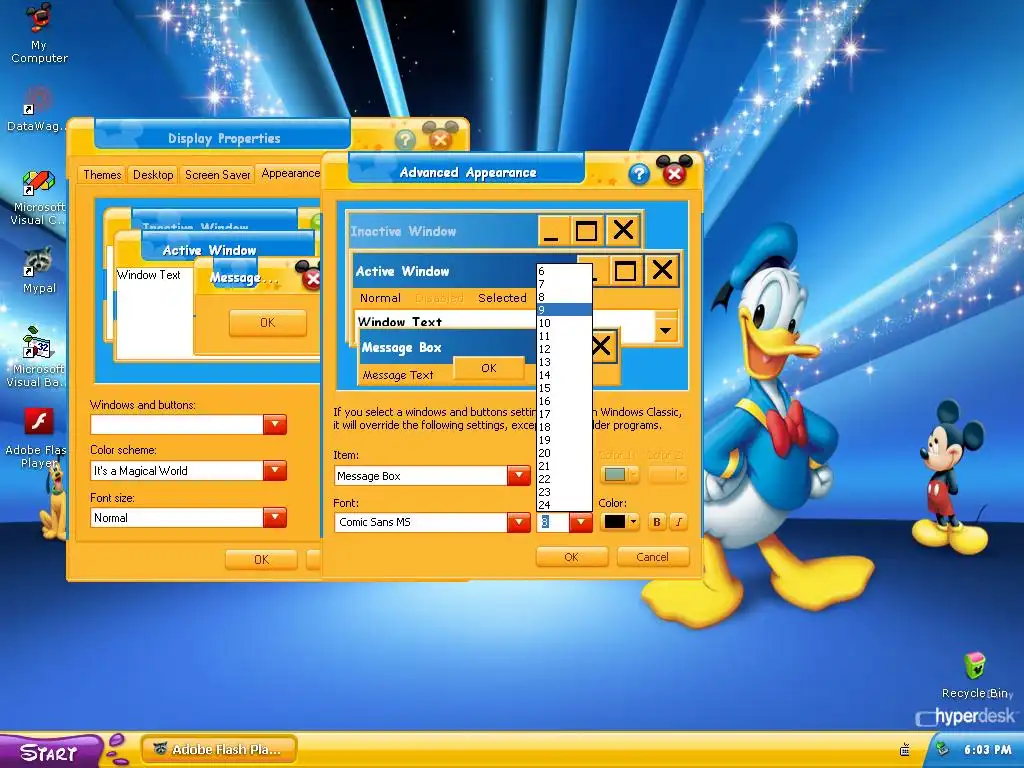Close Advanced Appearance with Mickey-ear X
This screenshot has height=768, width=1024.
coord(674,172)
